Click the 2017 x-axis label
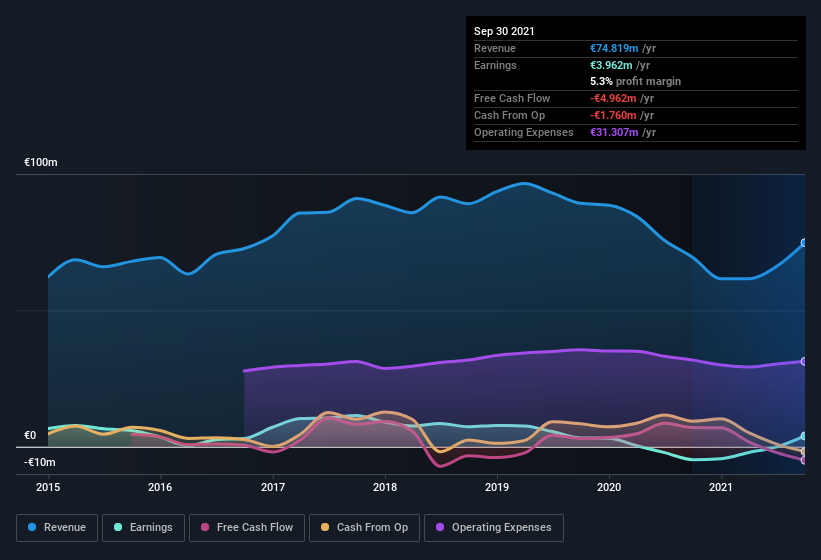This screenshot has width=821, height=560. (x=273, y=487)
